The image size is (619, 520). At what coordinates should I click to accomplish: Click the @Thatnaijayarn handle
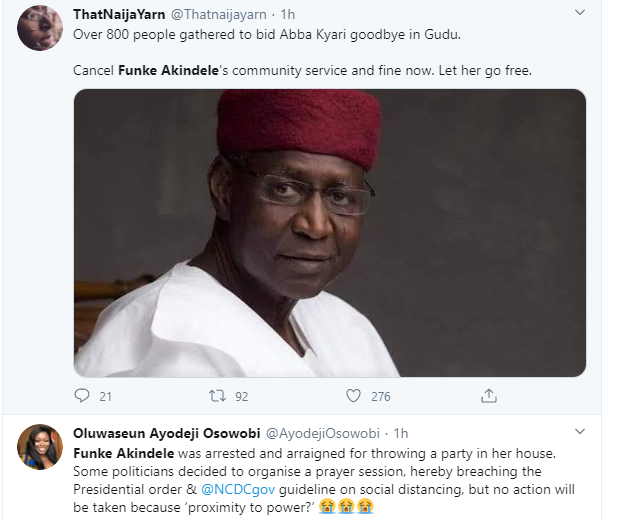coord(220,14)
